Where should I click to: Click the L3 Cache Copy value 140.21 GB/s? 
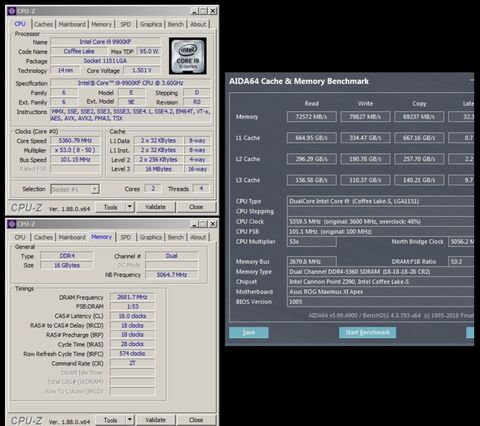point(419,180)
